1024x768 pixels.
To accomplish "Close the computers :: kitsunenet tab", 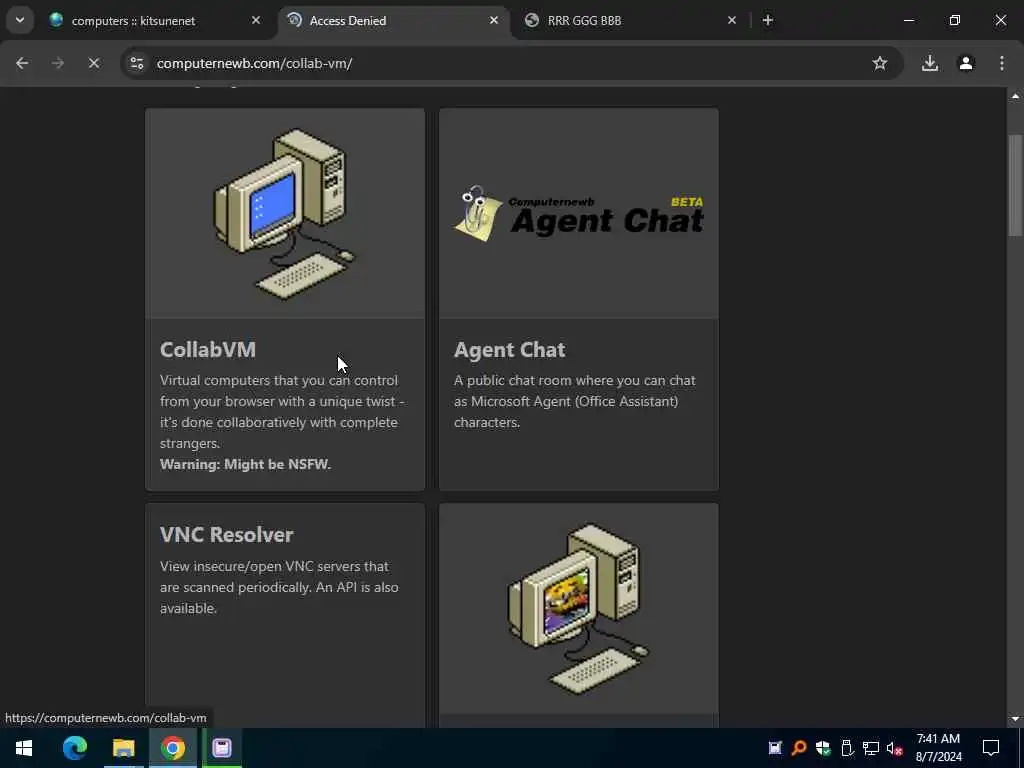I will tap(256, 20).
